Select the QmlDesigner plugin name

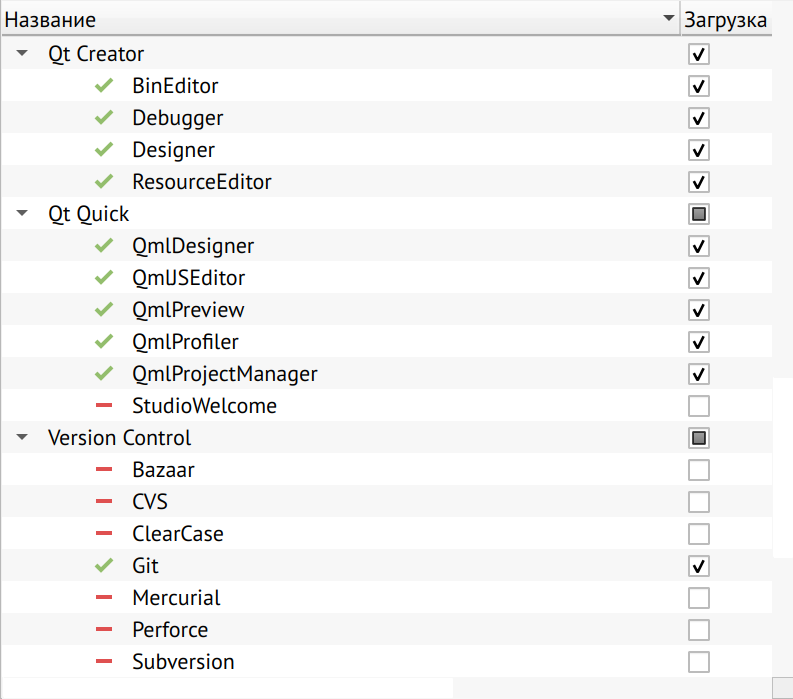coord(193,246)
